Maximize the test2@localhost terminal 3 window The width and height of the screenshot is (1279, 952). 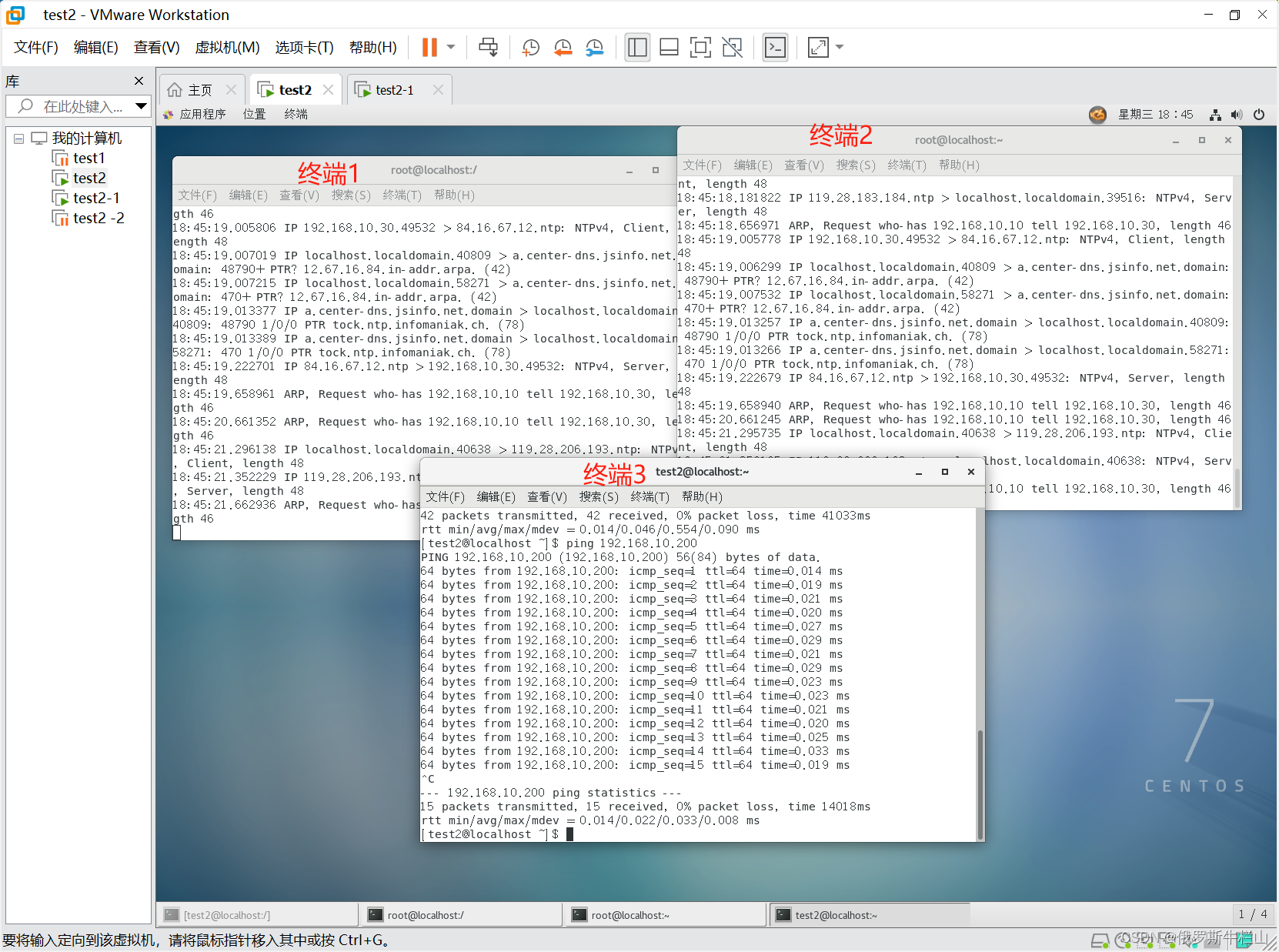tap(945, 472)
